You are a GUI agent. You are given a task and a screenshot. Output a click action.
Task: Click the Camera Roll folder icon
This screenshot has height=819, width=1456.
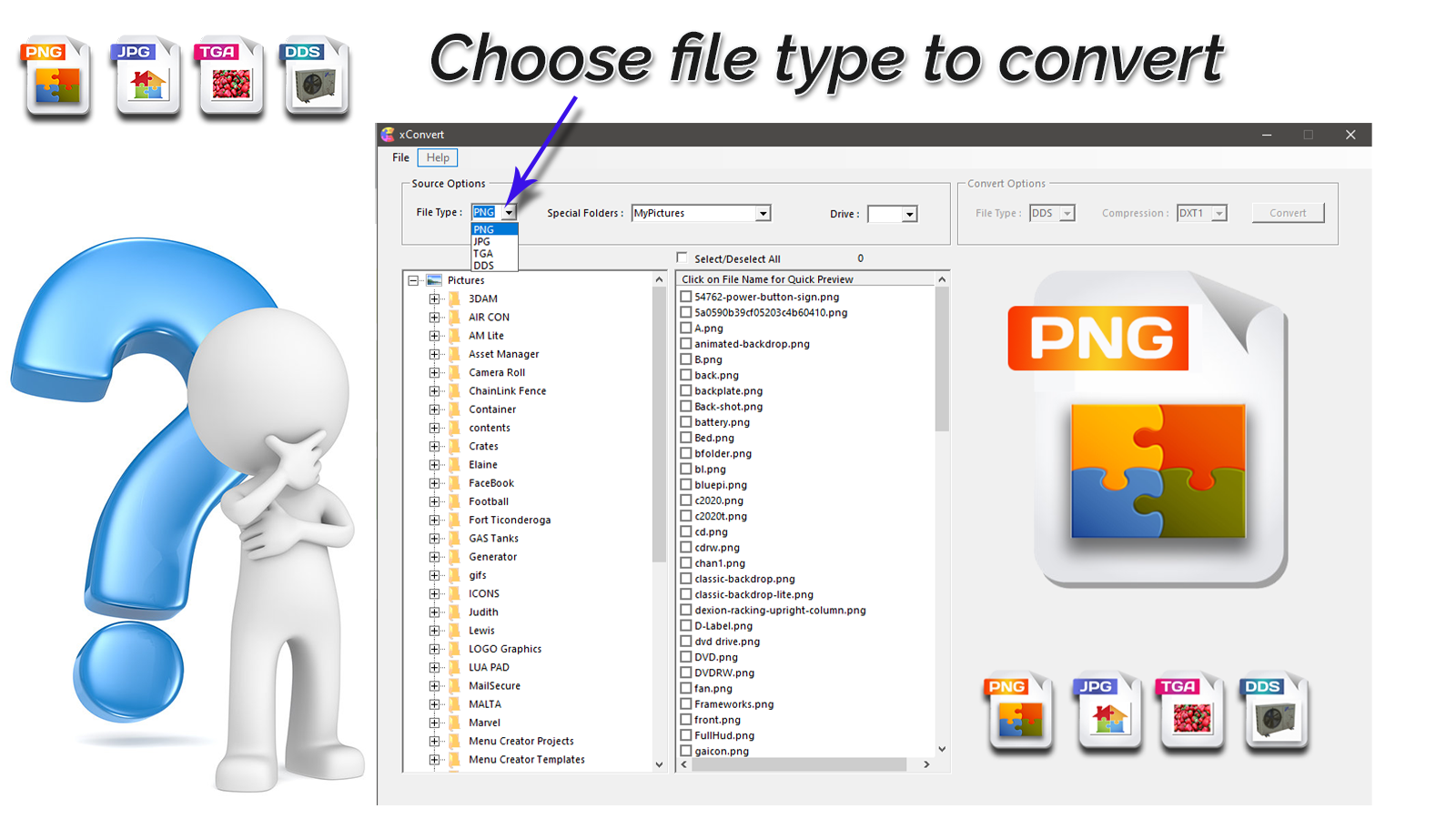(455, 372)
